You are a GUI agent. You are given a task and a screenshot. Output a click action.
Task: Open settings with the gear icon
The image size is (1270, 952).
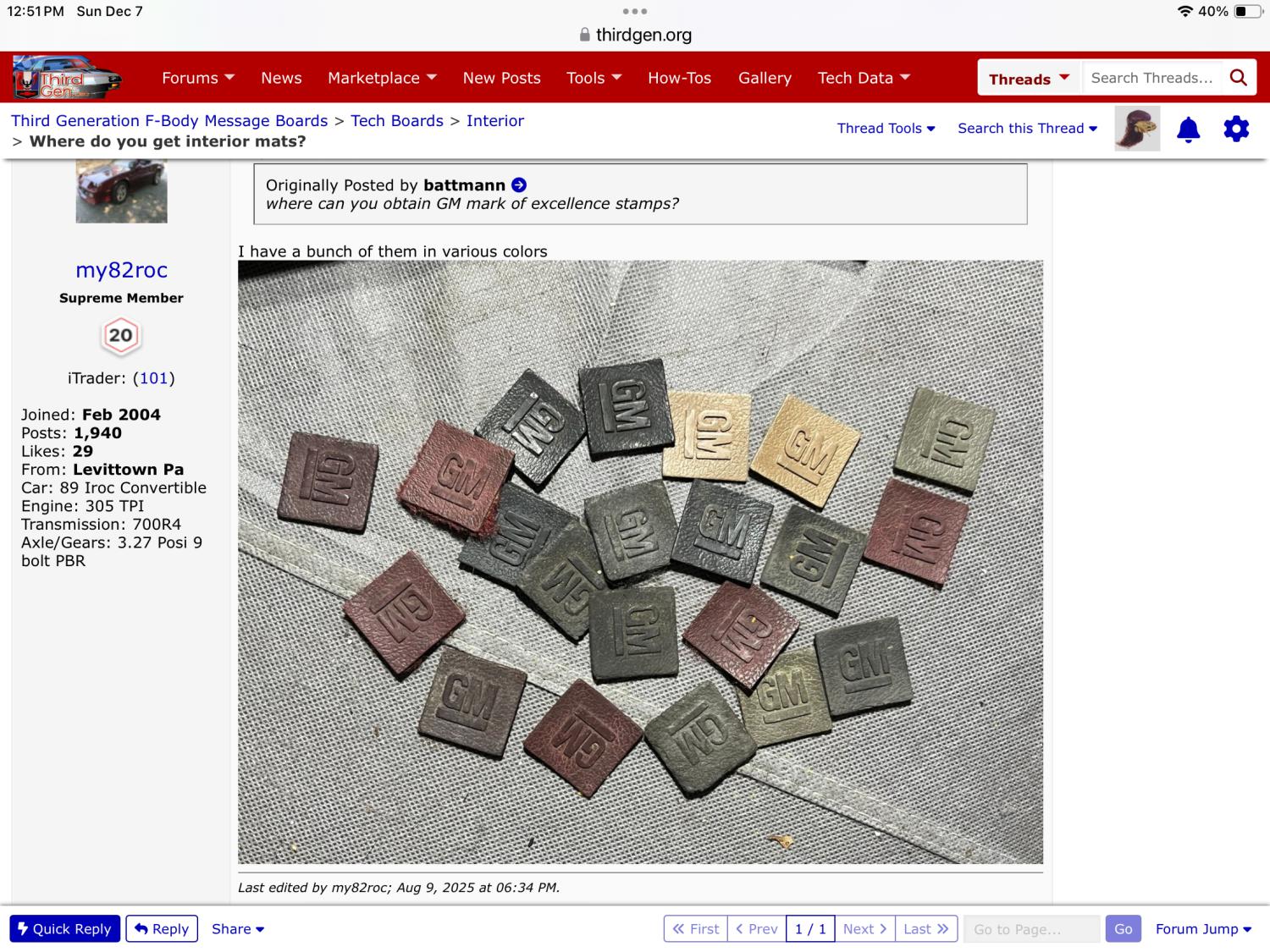1236,129
